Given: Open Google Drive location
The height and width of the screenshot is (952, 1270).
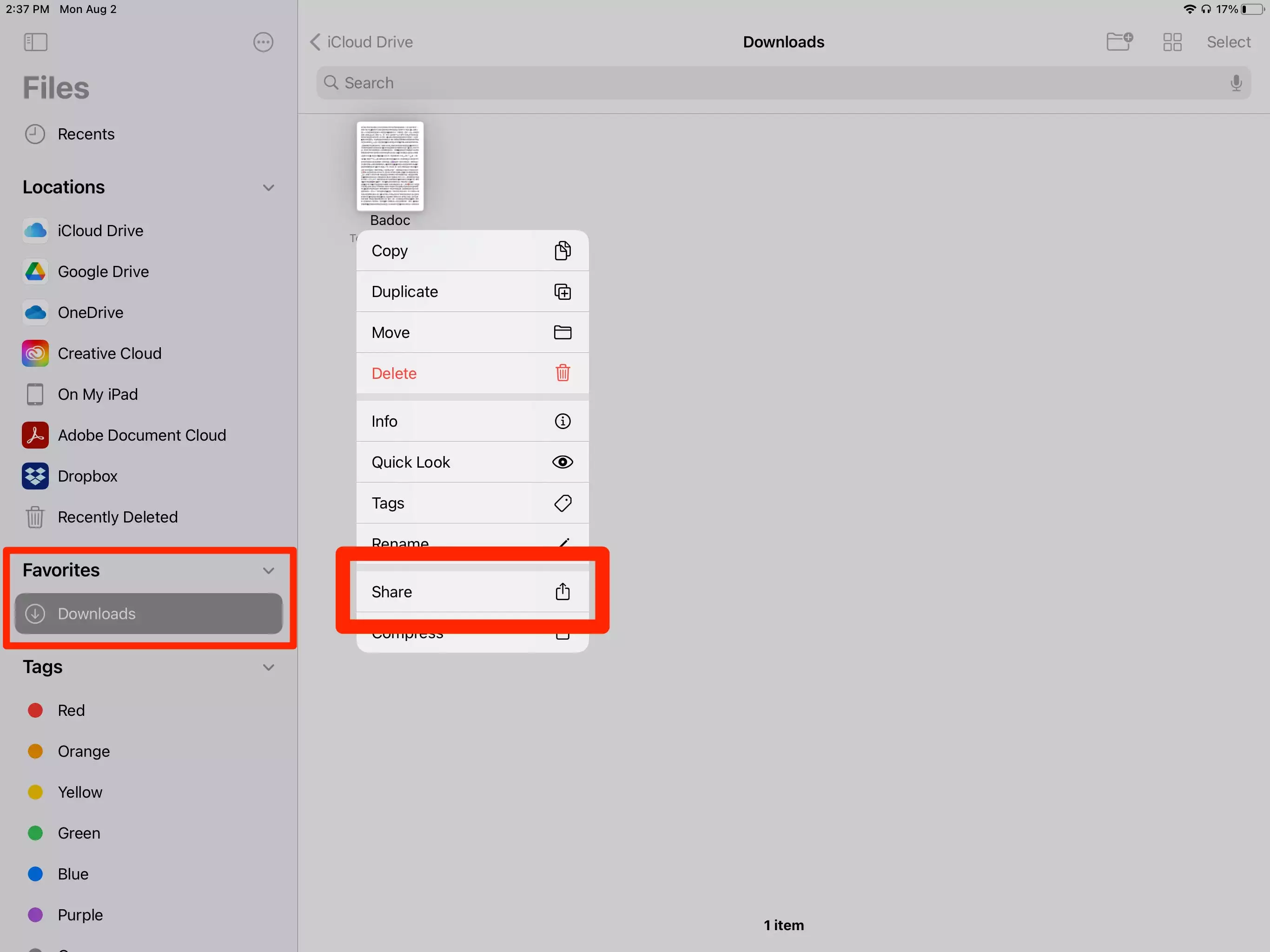Looking at the screenshot, I should [103, 271].
